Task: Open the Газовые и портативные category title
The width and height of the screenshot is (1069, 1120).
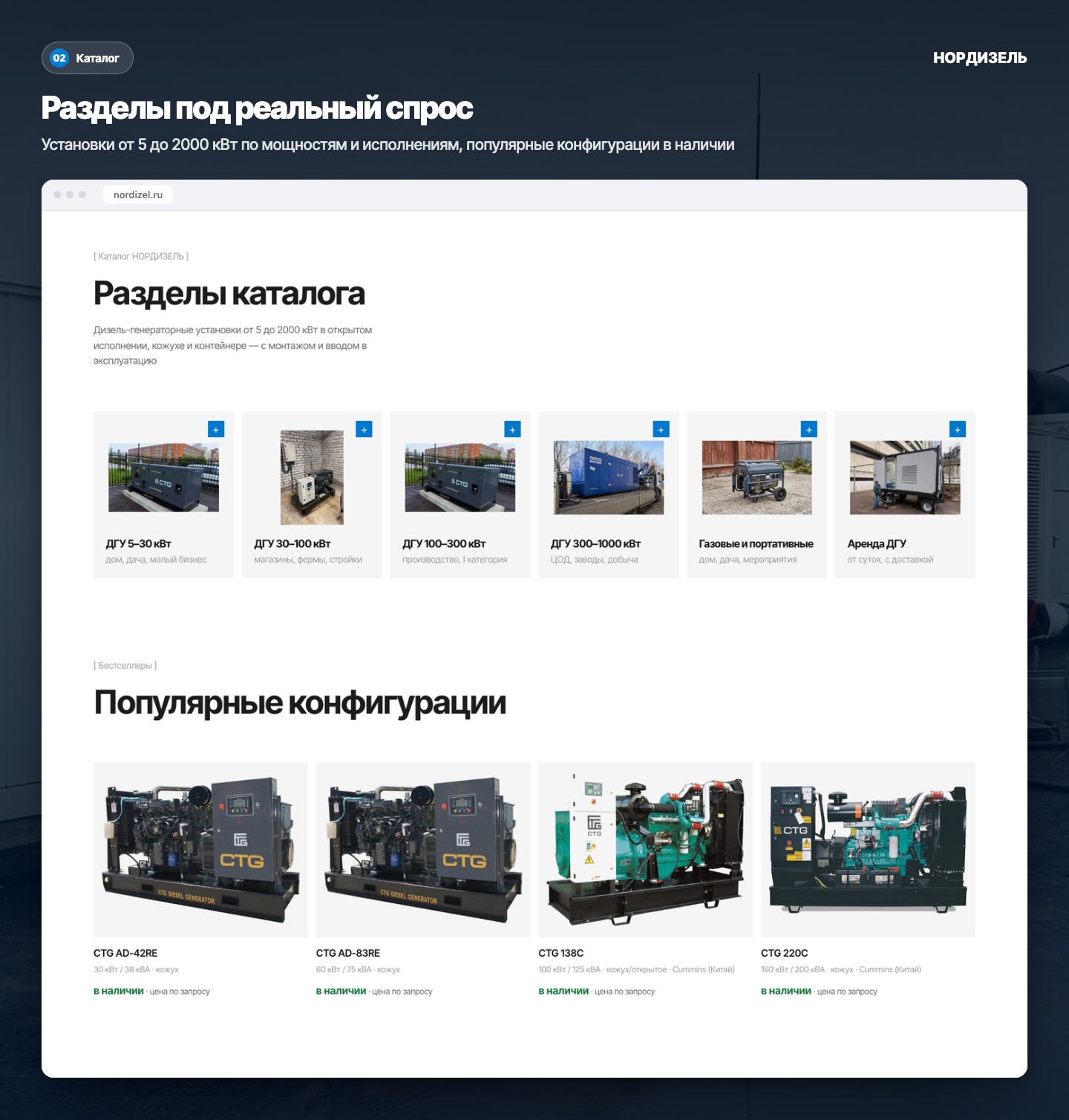Action: pos(756,543)
